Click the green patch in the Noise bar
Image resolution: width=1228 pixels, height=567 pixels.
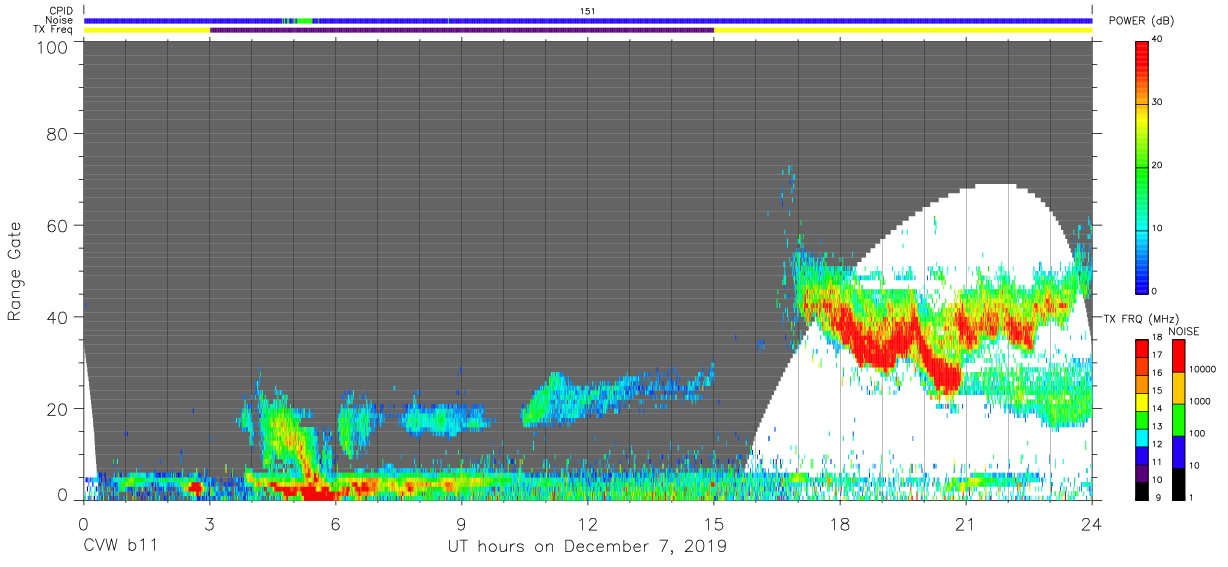(x=305, y=20)
